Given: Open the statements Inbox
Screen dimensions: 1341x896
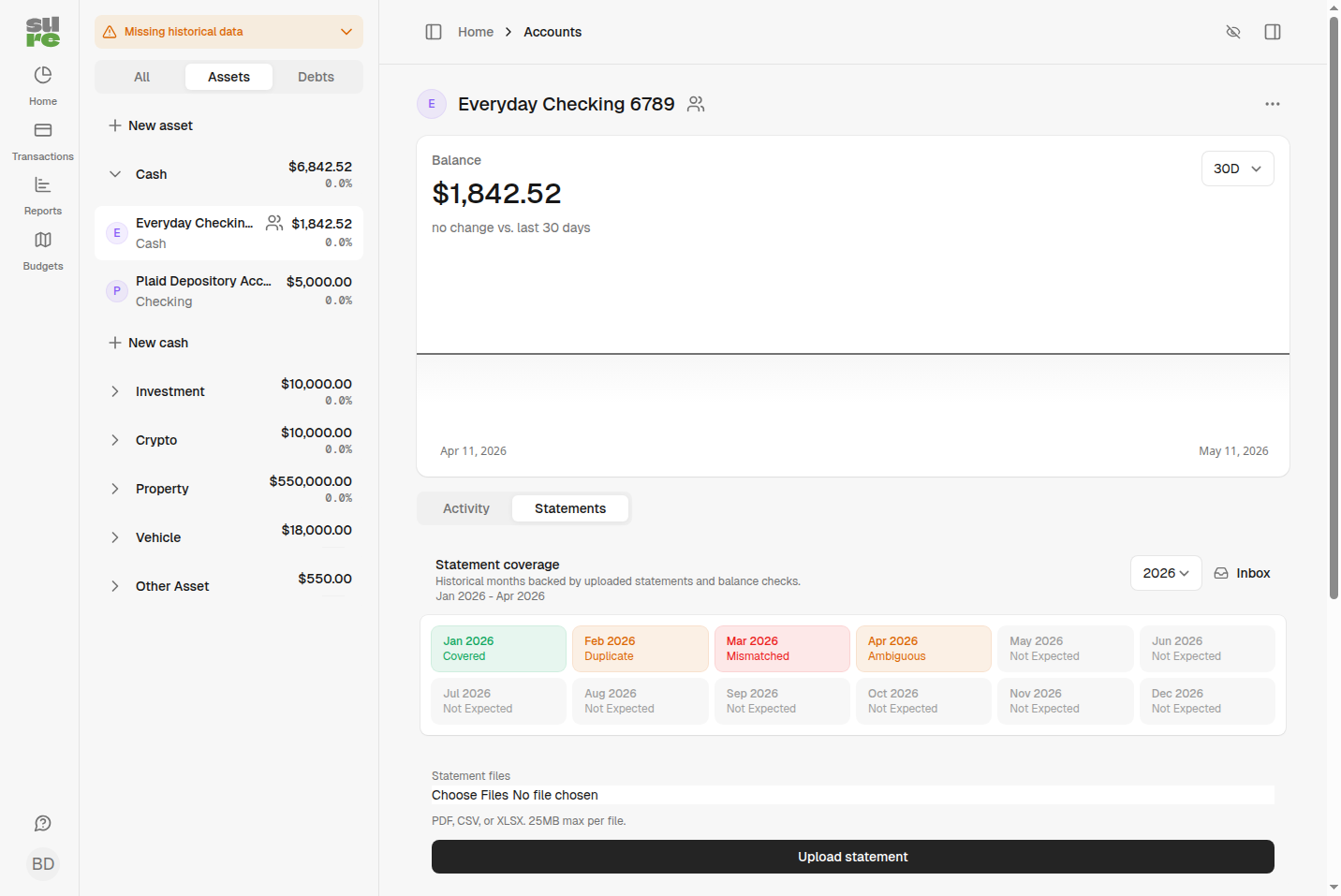Looking at the screenshot, I should coord(1243,573).
